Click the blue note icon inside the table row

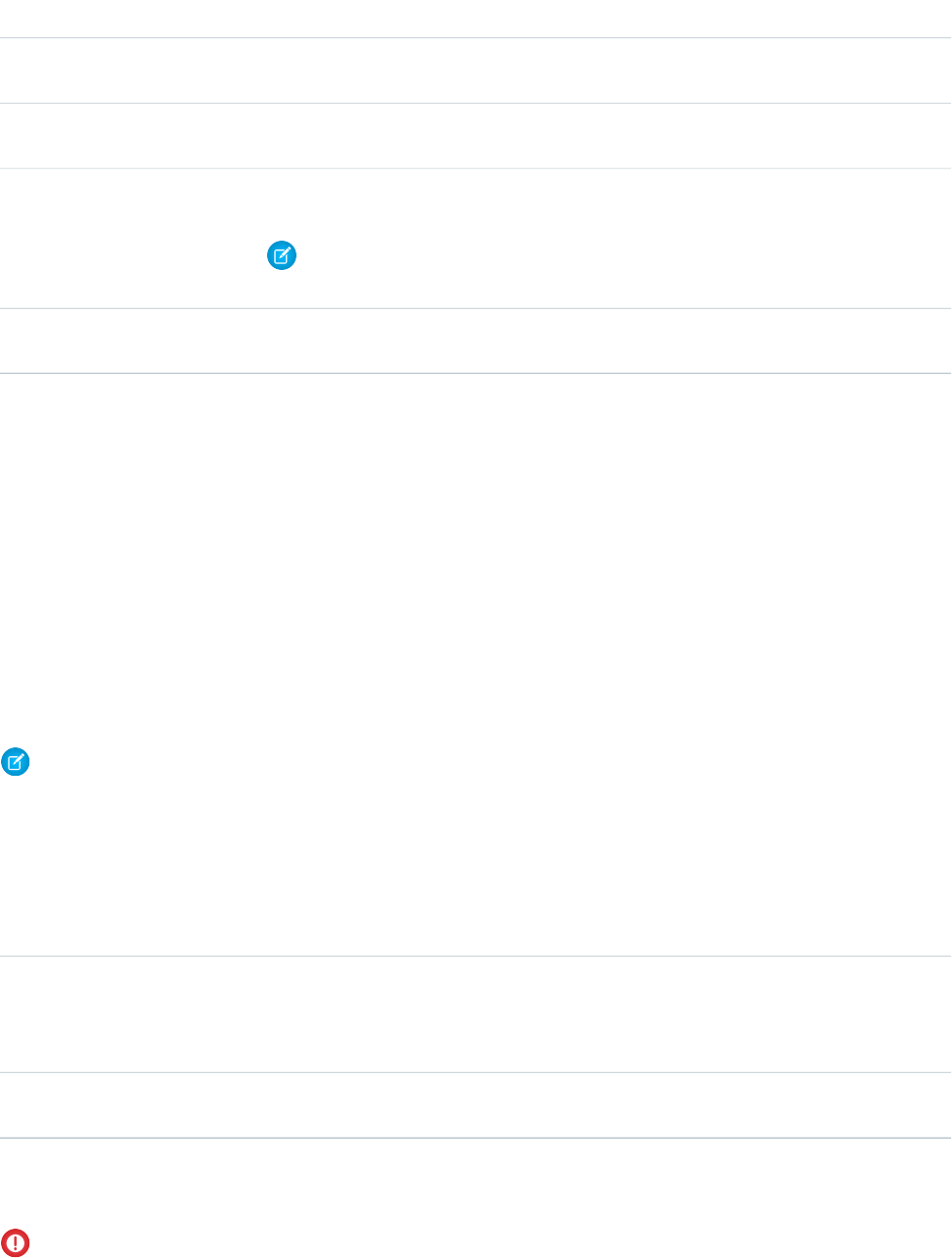(x=282, y=257)
